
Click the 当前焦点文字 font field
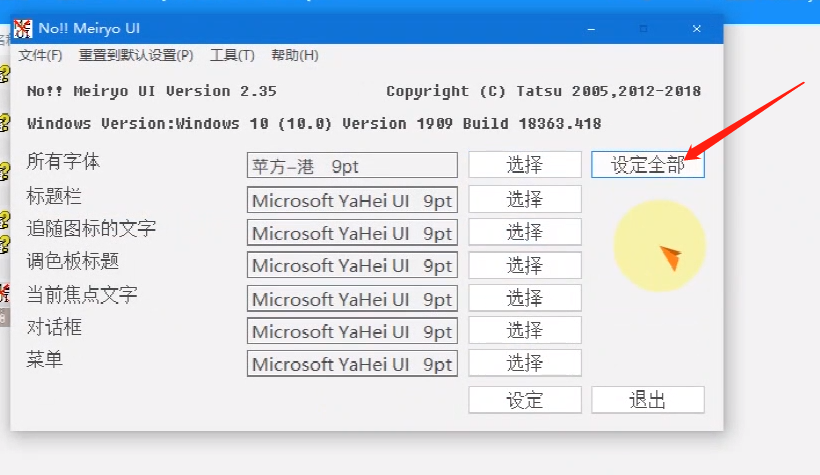pyautogui.click(x=352, y=299)
